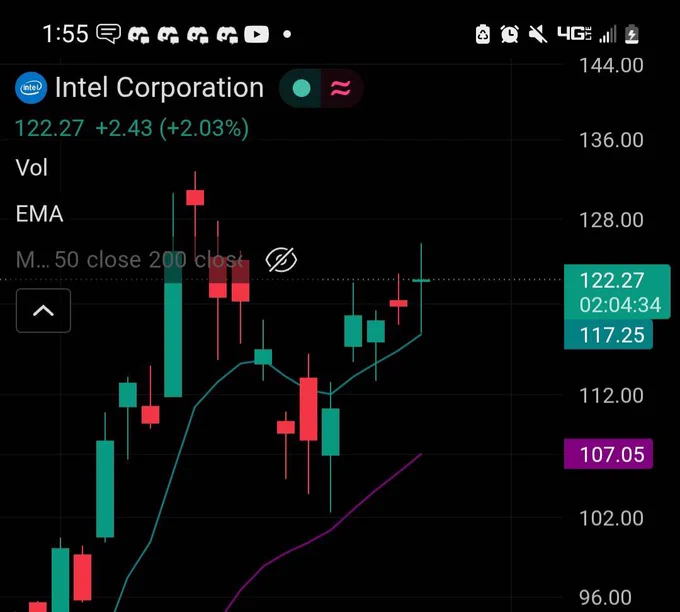The height and width of the screenshot is (612, 680).
Task: Tap the battery charging icon
Action: [632, 34]
